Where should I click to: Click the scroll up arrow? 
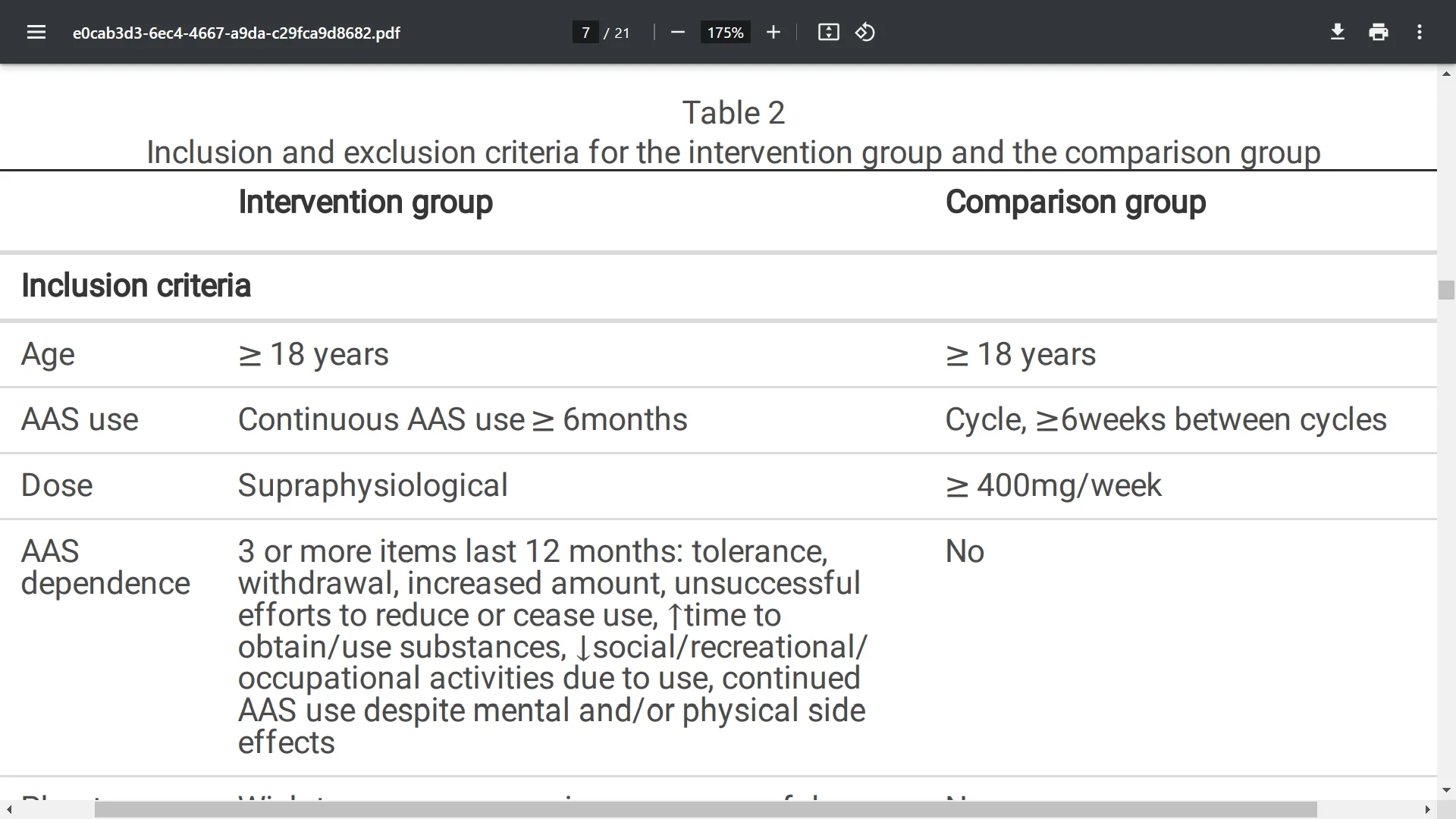coord(1446,74)
